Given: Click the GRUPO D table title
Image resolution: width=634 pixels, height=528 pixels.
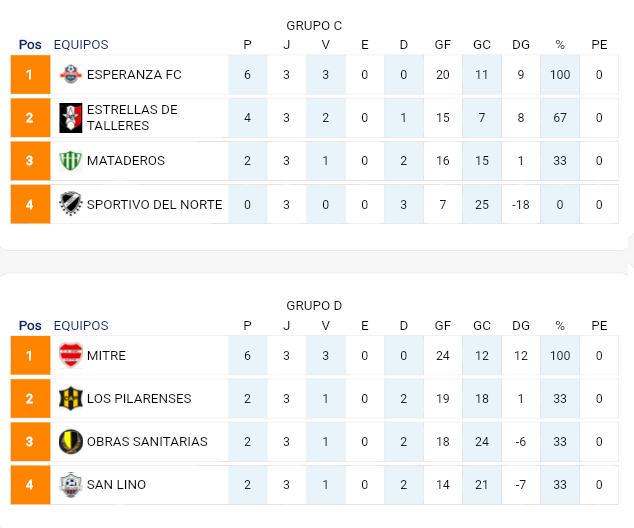Looking at the screenshot, I should tap(314, 305).
